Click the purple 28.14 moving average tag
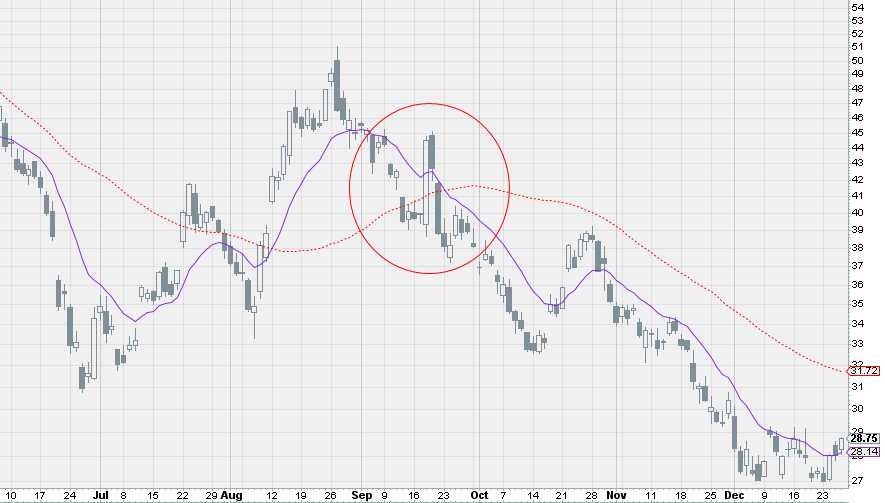This screenshot has height=503, width=885. [863, 452]
